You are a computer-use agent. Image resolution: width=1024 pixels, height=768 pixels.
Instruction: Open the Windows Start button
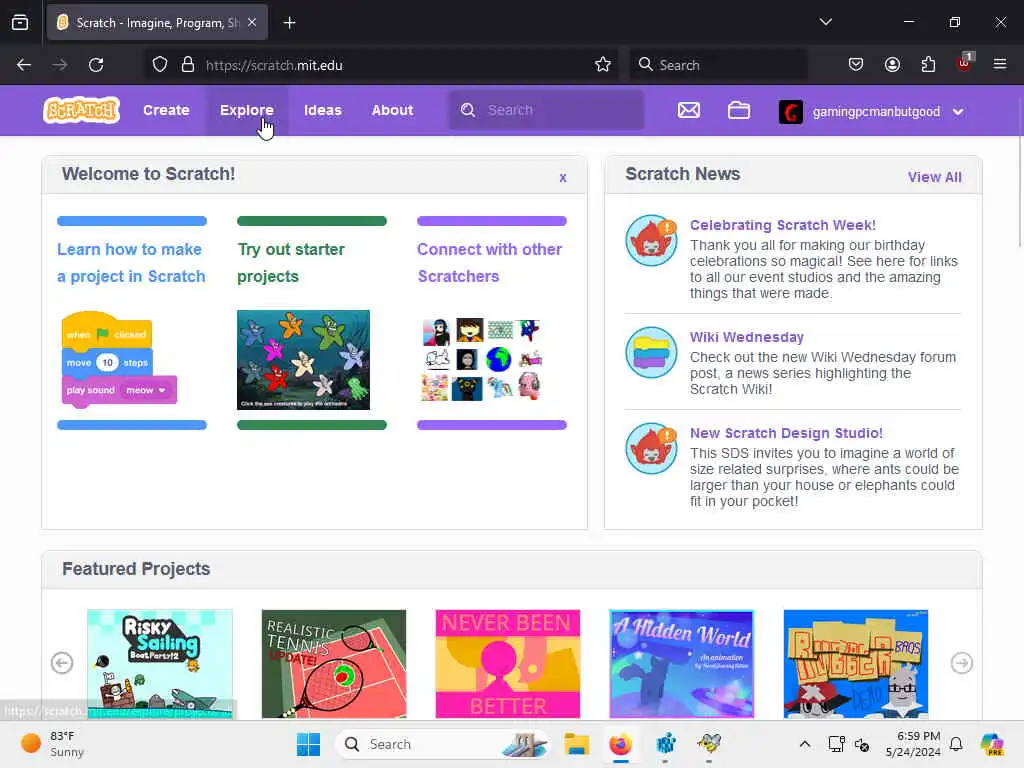pyautogui.click(x=308, y=744)
